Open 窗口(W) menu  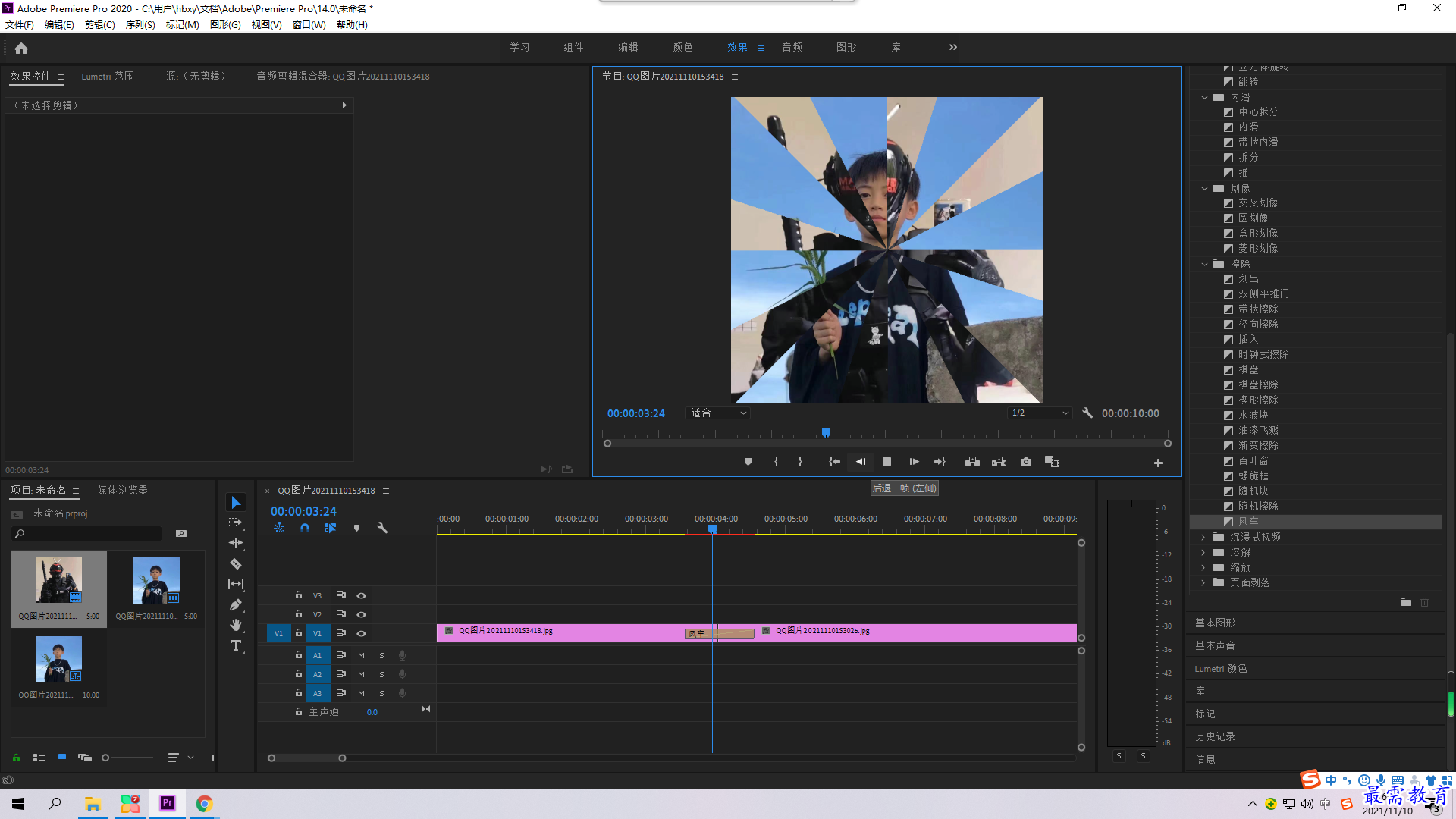click(309, 25)
